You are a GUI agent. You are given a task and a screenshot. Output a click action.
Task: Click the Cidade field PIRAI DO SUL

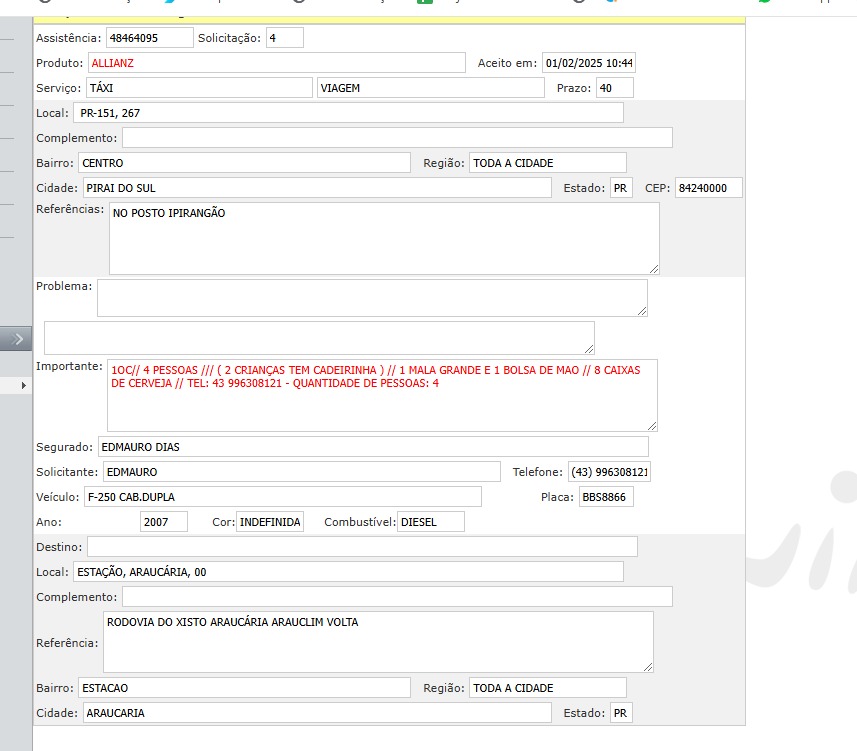pyautogui.click(x=317, y=188)
